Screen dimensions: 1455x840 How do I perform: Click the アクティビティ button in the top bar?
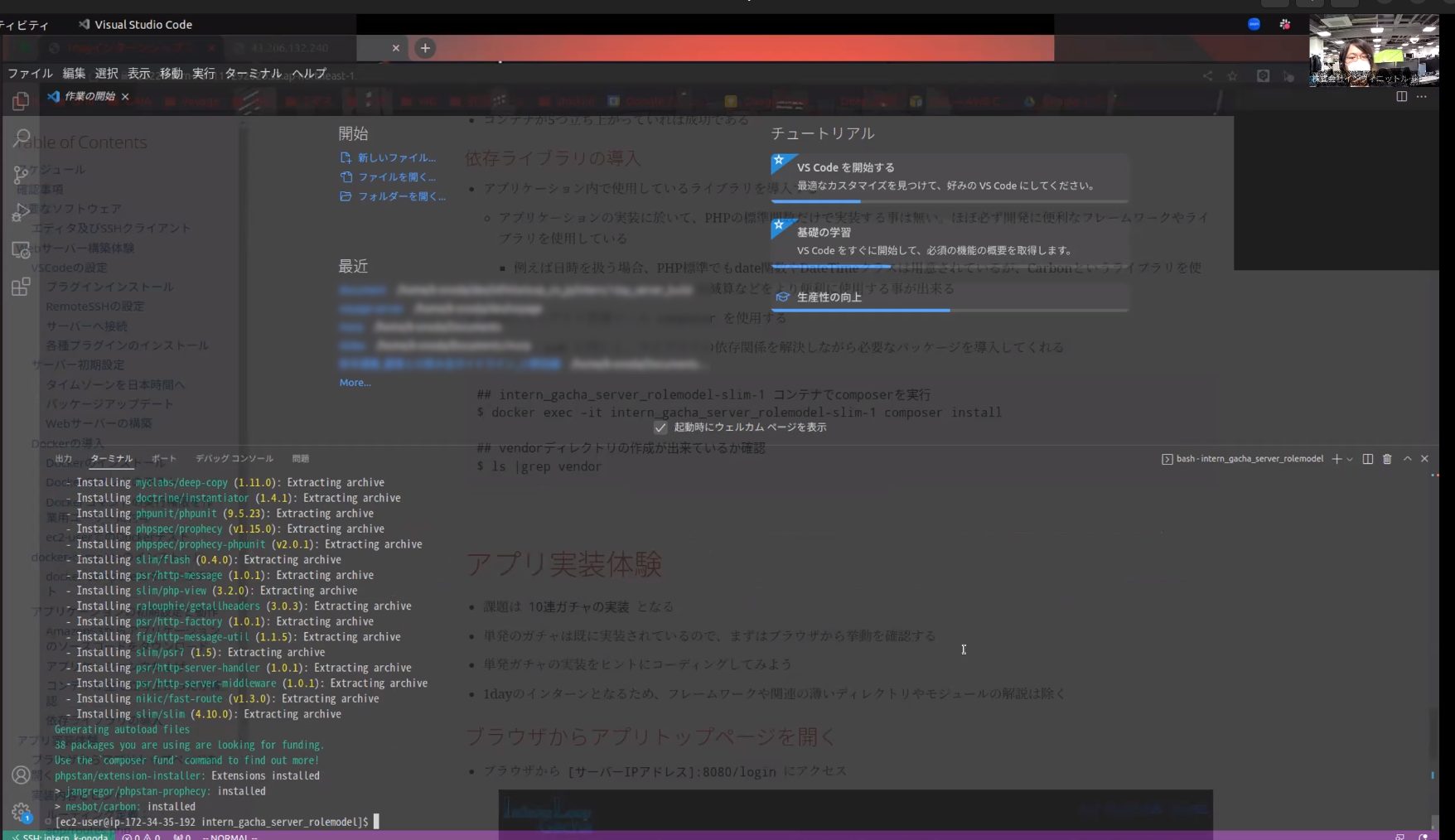coord(24,25)
